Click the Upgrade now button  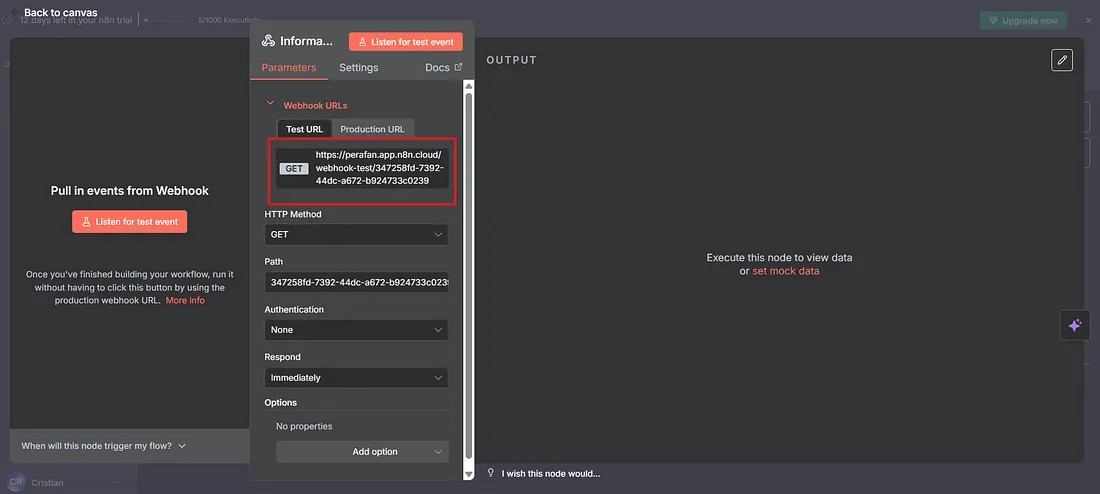click(1023, 20)
